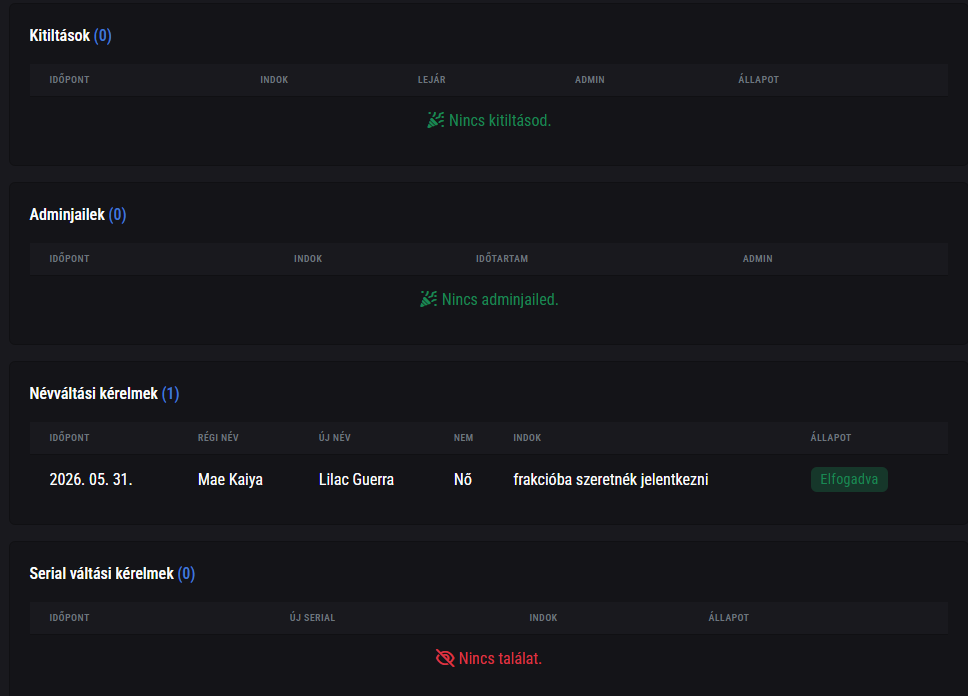The image size is (968, 696).
Task: Click the old name Mae Kaiya
Action: point(230,480)
